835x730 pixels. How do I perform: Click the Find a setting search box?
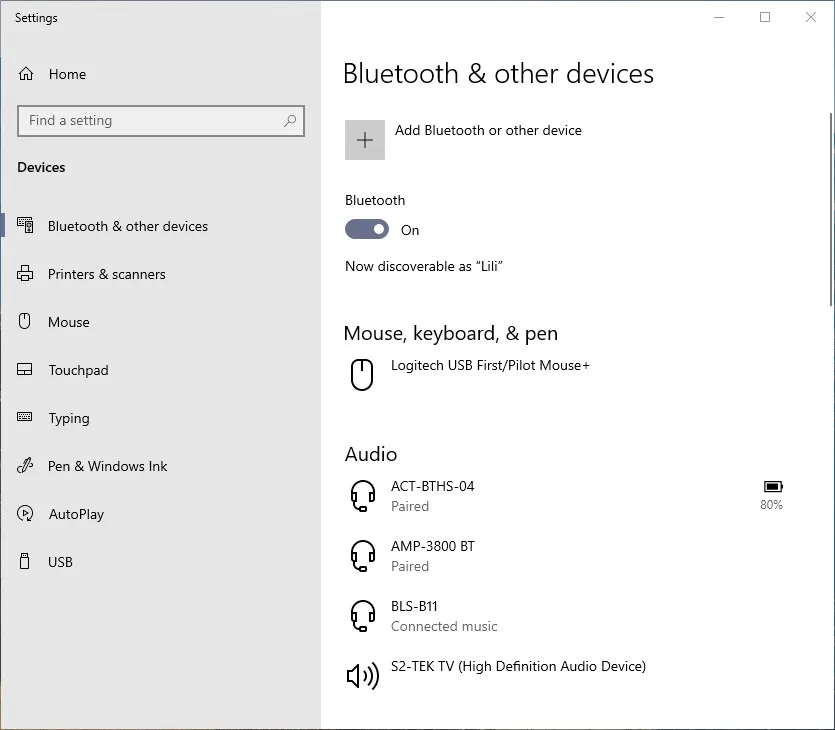pos(150,121)
